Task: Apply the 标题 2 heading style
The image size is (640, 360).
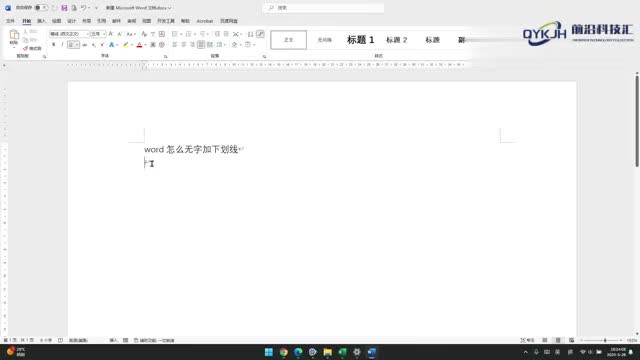Action: 397,40
